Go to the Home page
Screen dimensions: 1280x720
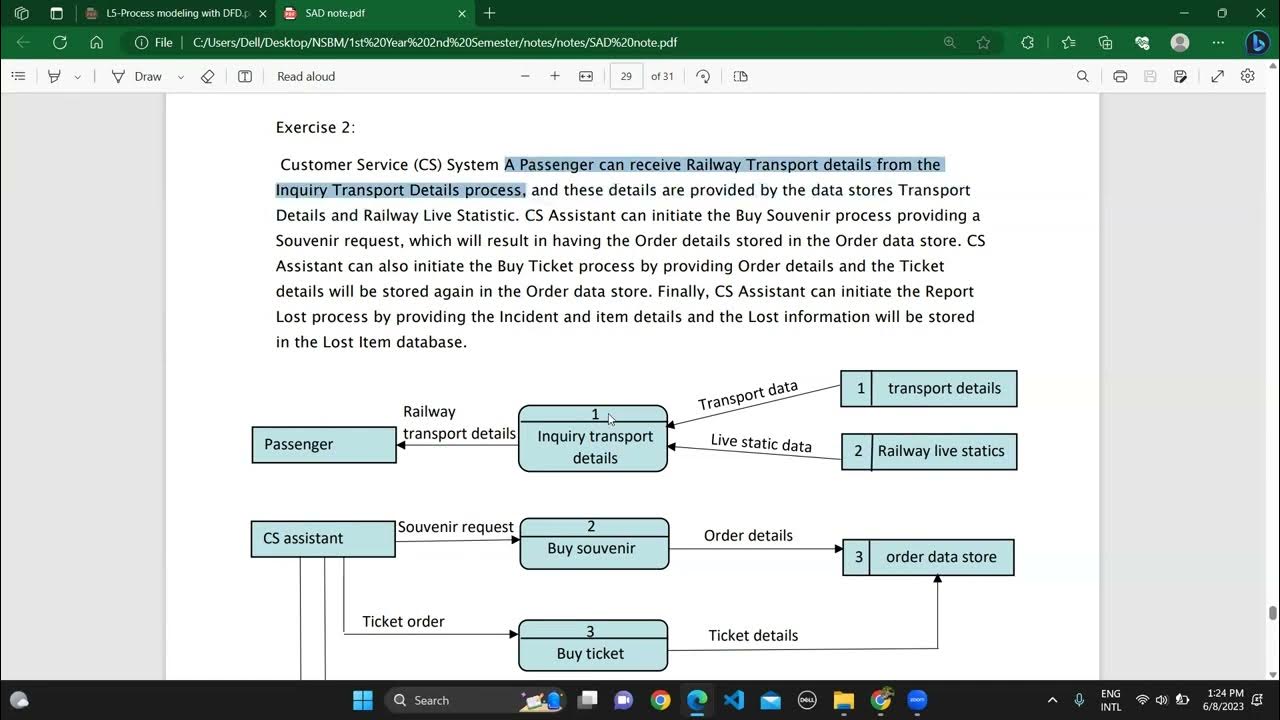[x=96, y=43]
